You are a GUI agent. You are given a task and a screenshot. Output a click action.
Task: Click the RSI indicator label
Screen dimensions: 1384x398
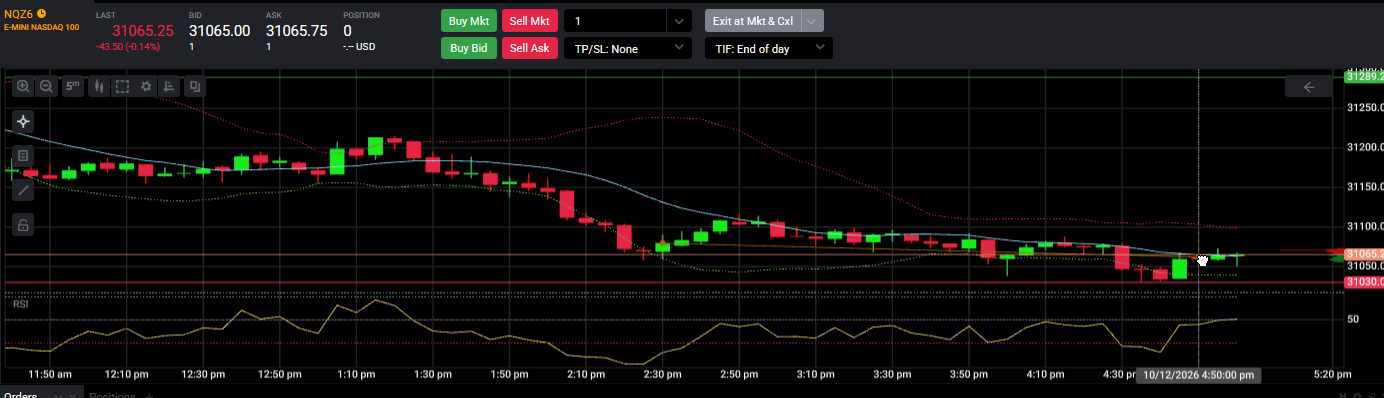pyautogui.click(x=20, y=304)
